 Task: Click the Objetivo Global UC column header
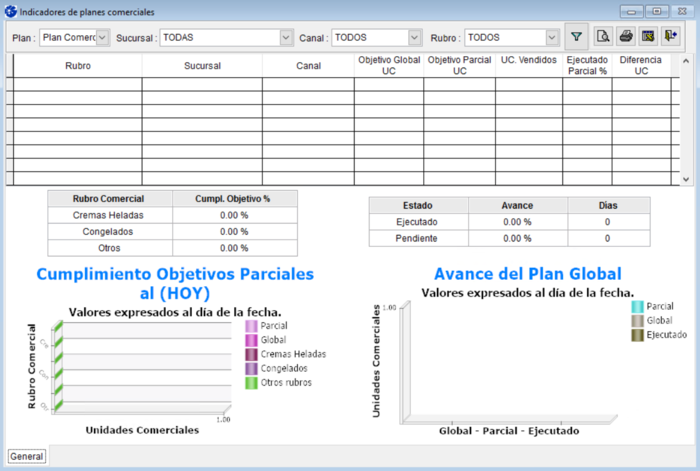[388, 65]
